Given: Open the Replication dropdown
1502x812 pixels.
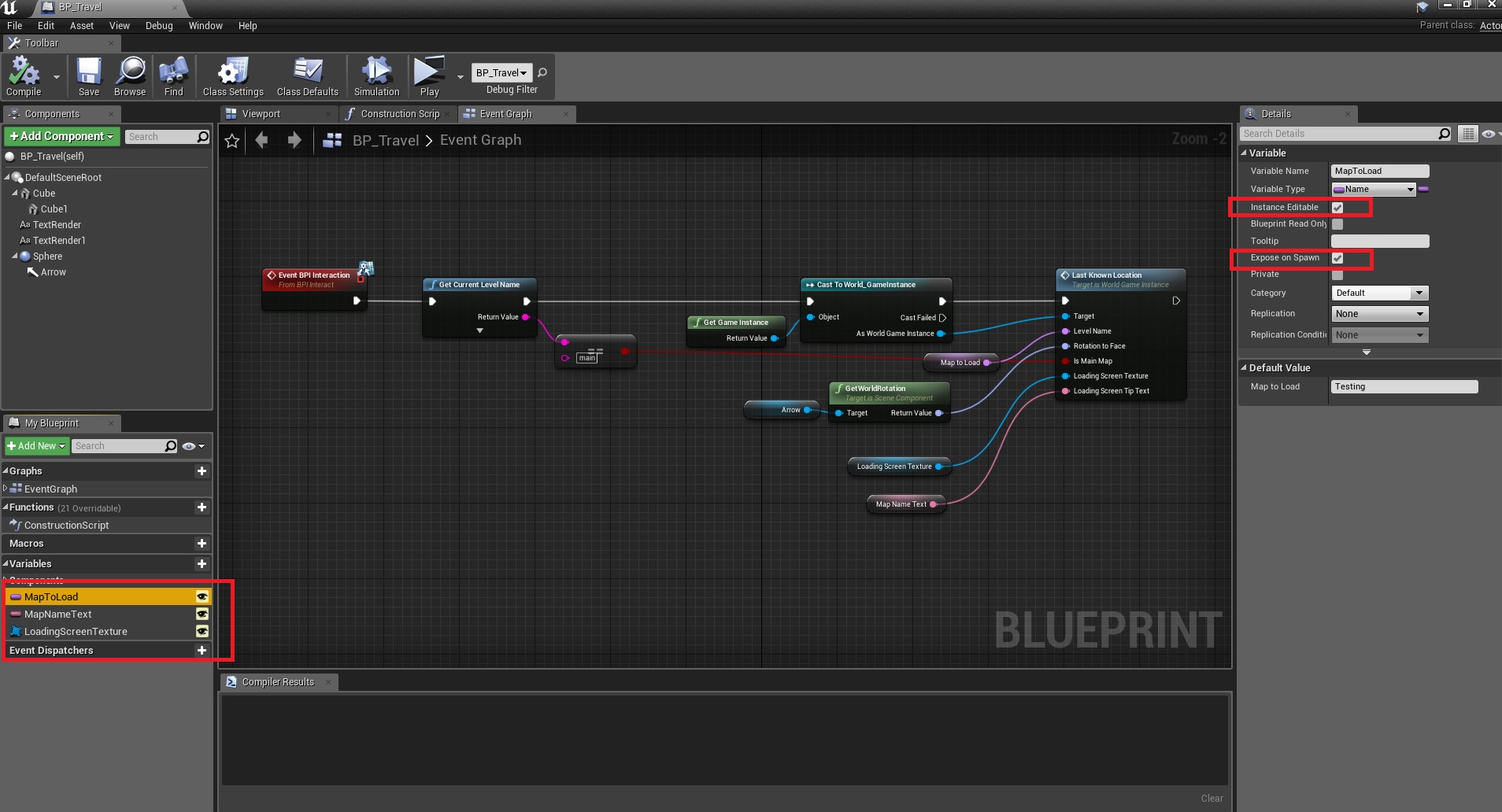Looking at the screenshot, I should point(1379,314).
